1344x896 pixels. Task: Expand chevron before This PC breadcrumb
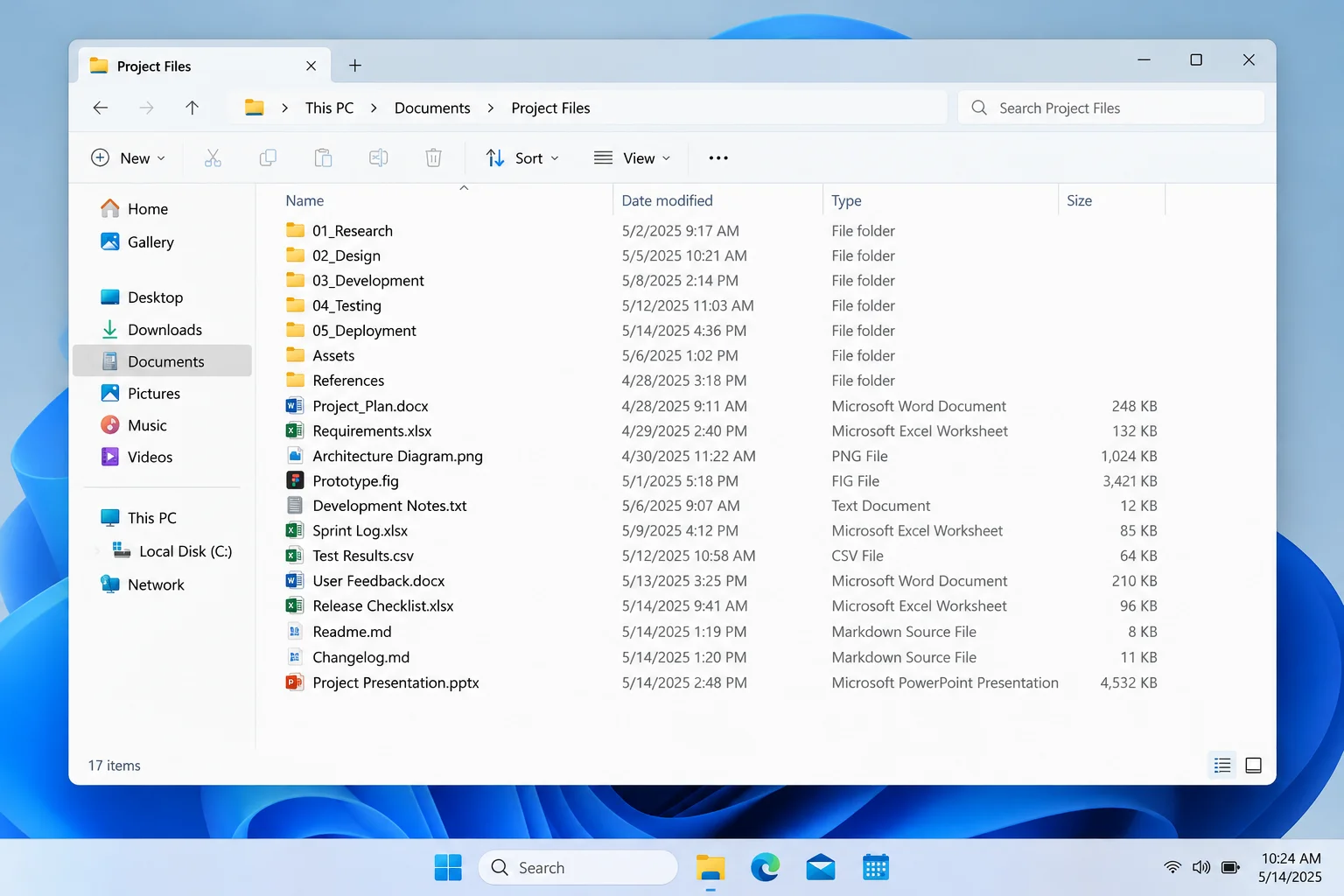click(284, 108)
